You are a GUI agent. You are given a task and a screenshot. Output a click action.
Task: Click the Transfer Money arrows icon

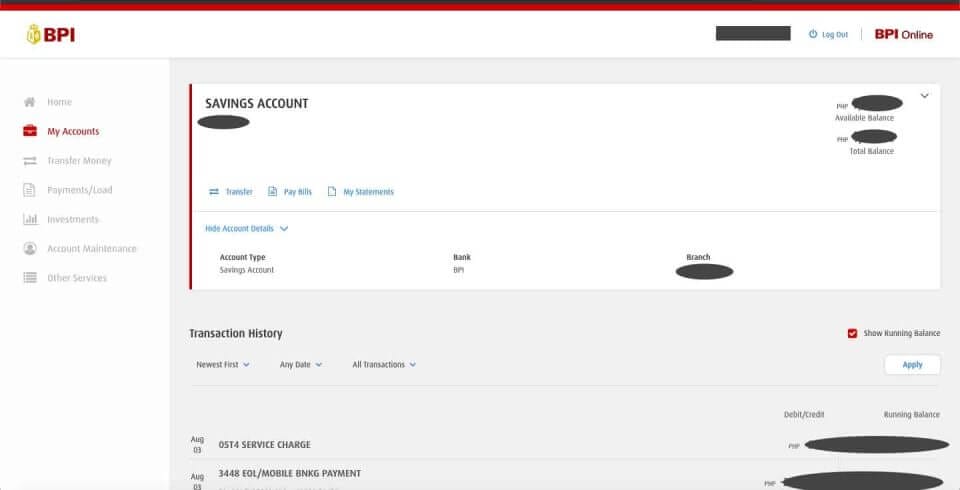coord(30,161)
